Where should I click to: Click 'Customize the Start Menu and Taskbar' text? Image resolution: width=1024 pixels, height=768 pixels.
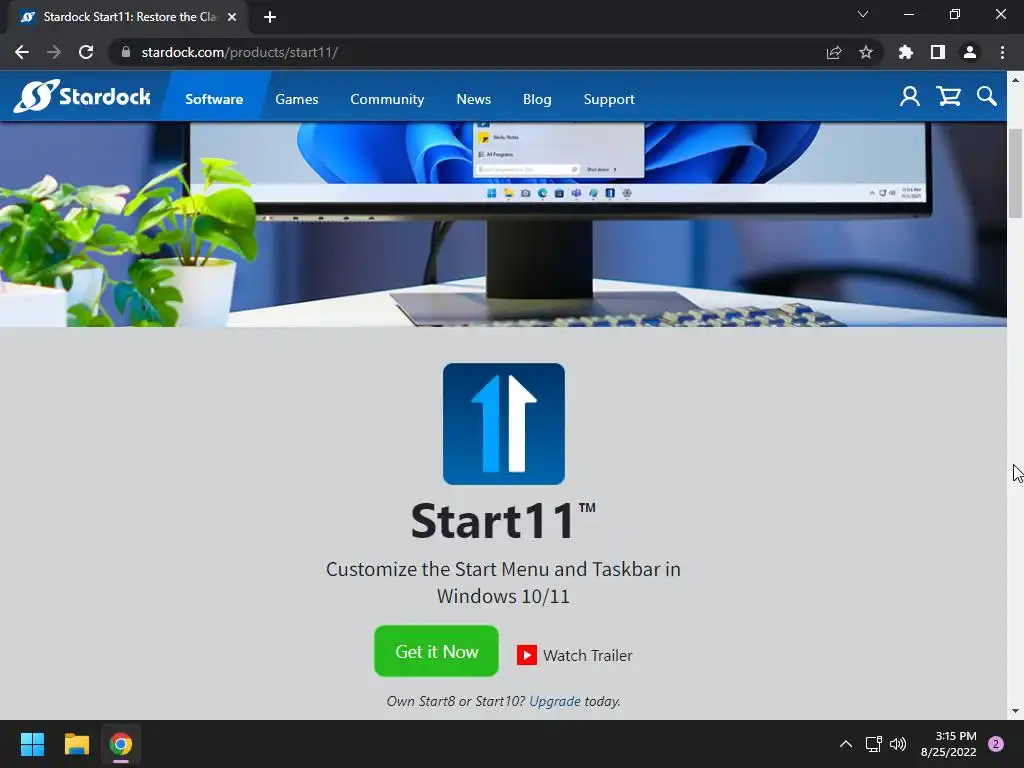(503, 583)
